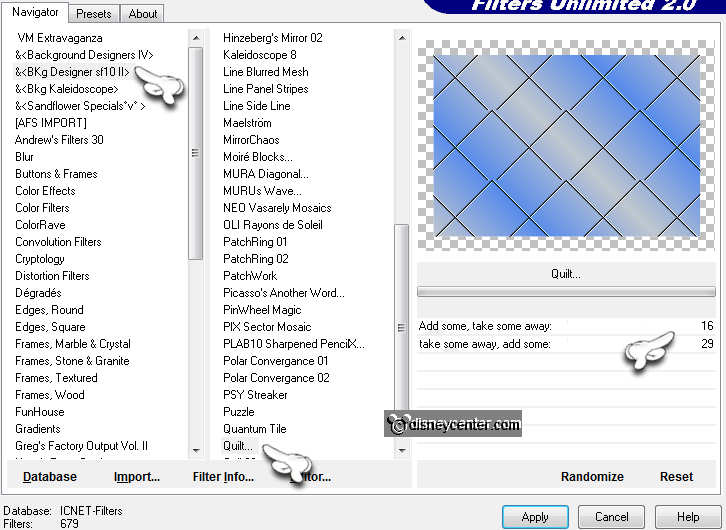Screen dimensions: 726x530
Task: Click Randomize settings
Action: (x=592, y=476)
